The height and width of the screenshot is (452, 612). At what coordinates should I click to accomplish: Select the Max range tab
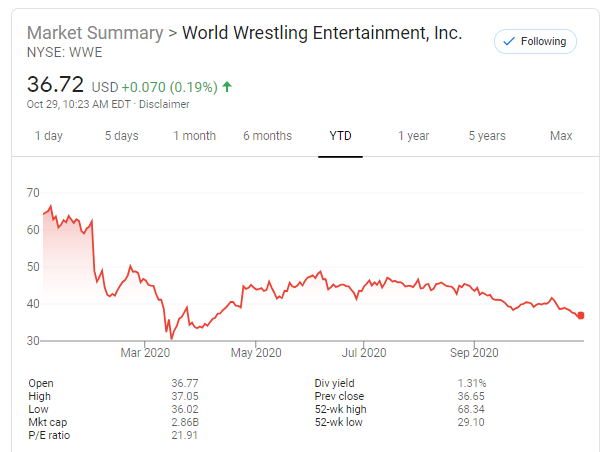pos(561,136)
